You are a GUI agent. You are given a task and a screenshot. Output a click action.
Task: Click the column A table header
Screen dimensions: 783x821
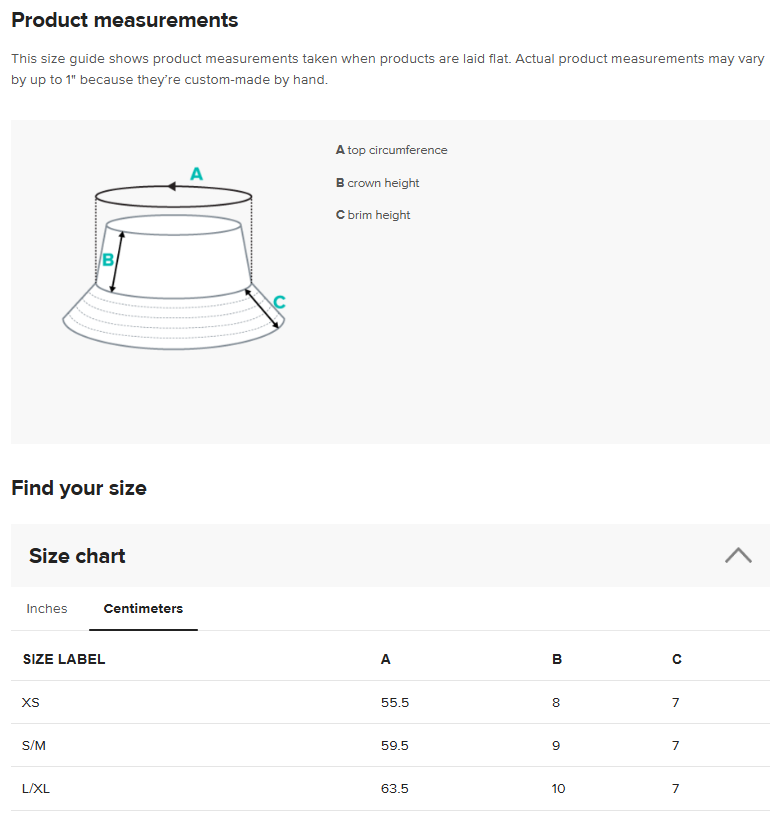coord(386,659)
